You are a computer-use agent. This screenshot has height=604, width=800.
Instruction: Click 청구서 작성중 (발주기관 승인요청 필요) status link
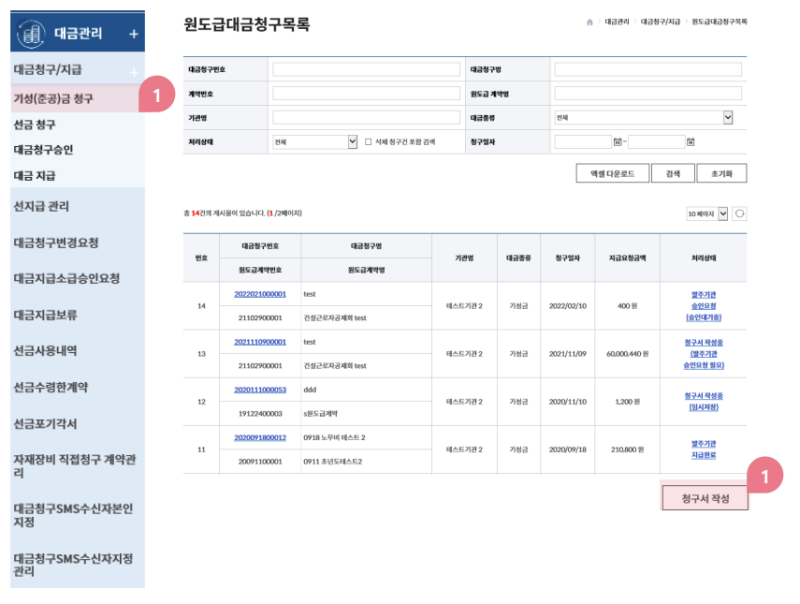(704, 354)
